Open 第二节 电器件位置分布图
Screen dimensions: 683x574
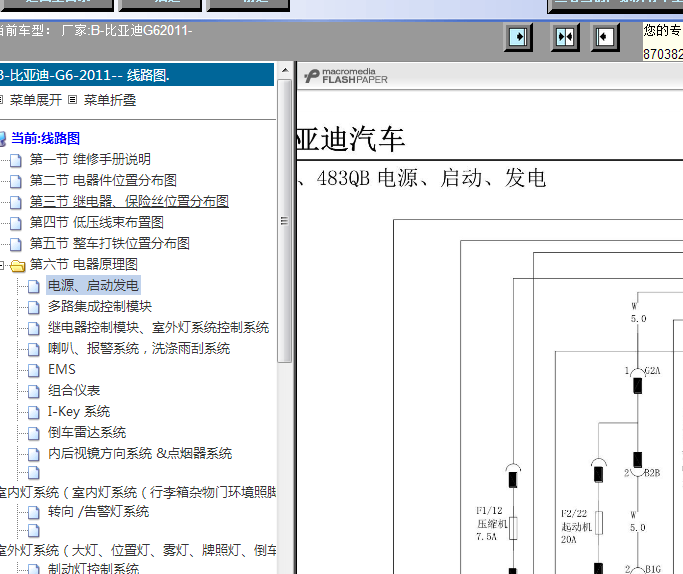tap(103, 180)
